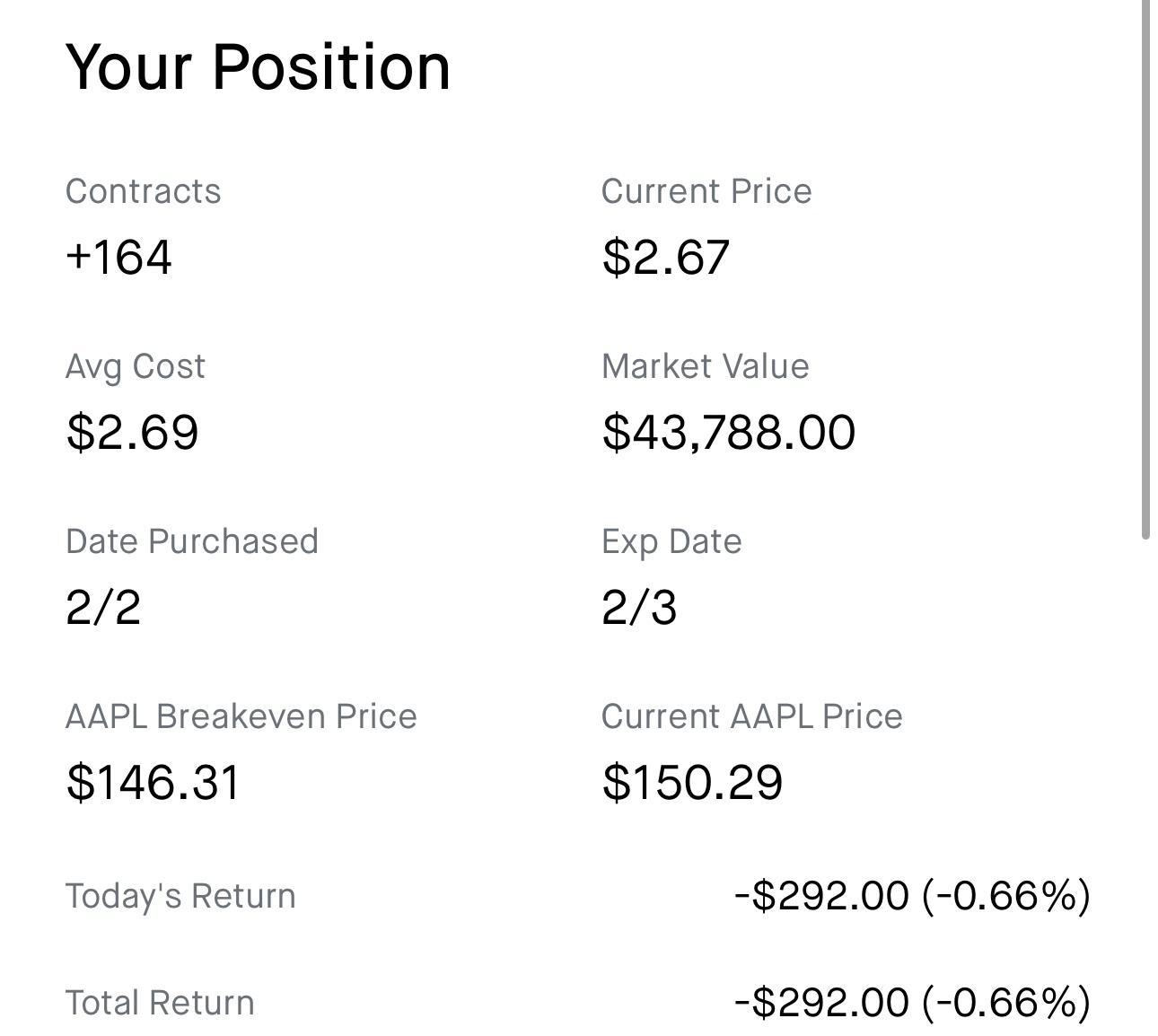1158x1036 pixels.
Task: Click the Date Purchased label
Action: pyautogui.click(x=191, y=541)
